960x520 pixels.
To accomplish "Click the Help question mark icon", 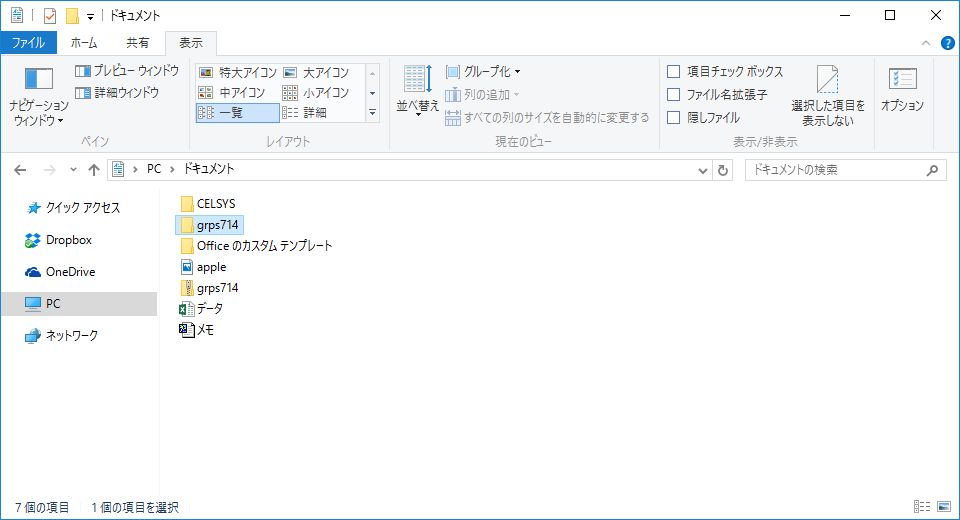I will [x=947, y=43].
